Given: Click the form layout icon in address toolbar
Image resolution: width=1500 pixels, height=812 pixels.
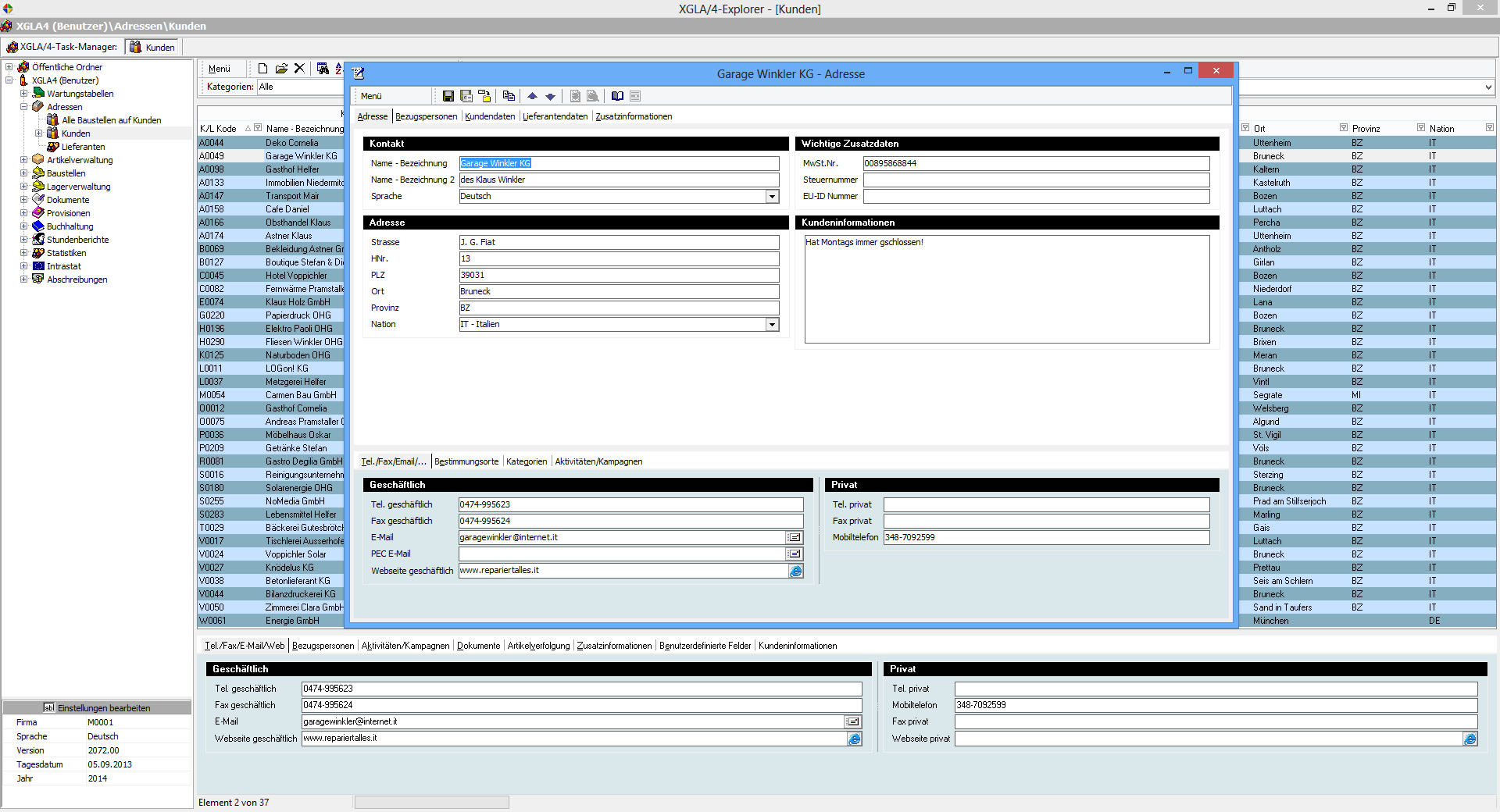Looking at the screenshot, I should [x=635, y=96].
